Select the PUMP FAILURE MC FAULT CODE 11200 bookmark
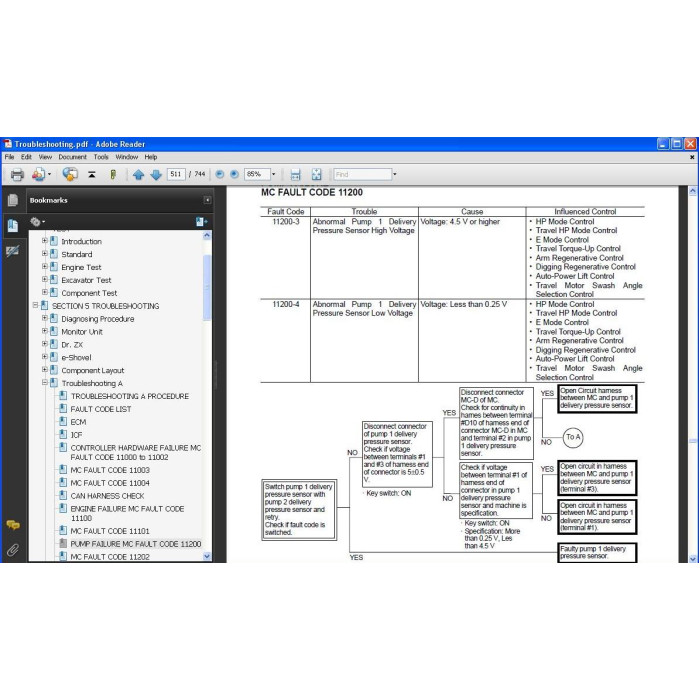700x700 pixels. [136, 544]
